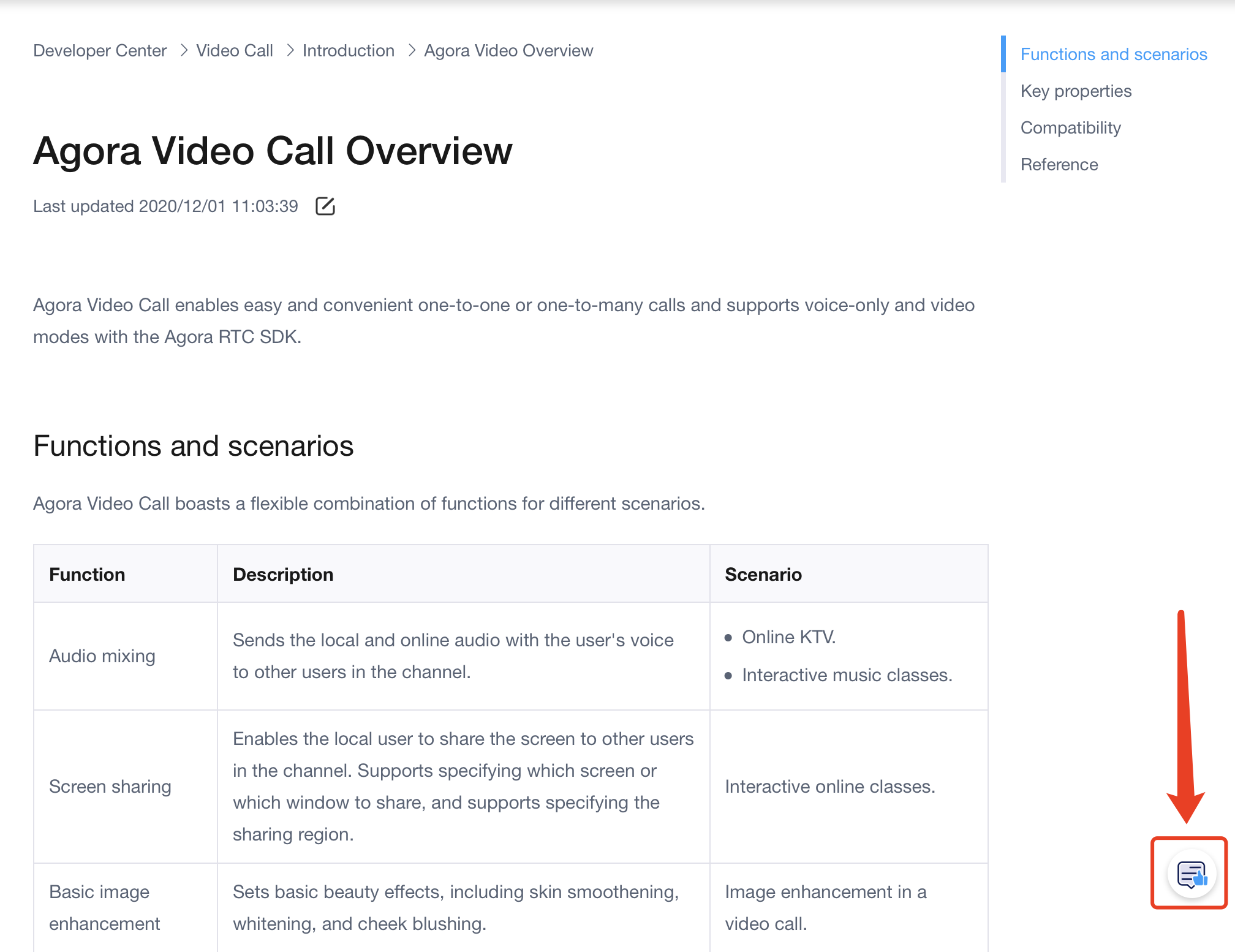The height and width of the screenshot is (952, 1235).
Task: Jump to Functions and scenarios section
Action: click(1113, 55)
